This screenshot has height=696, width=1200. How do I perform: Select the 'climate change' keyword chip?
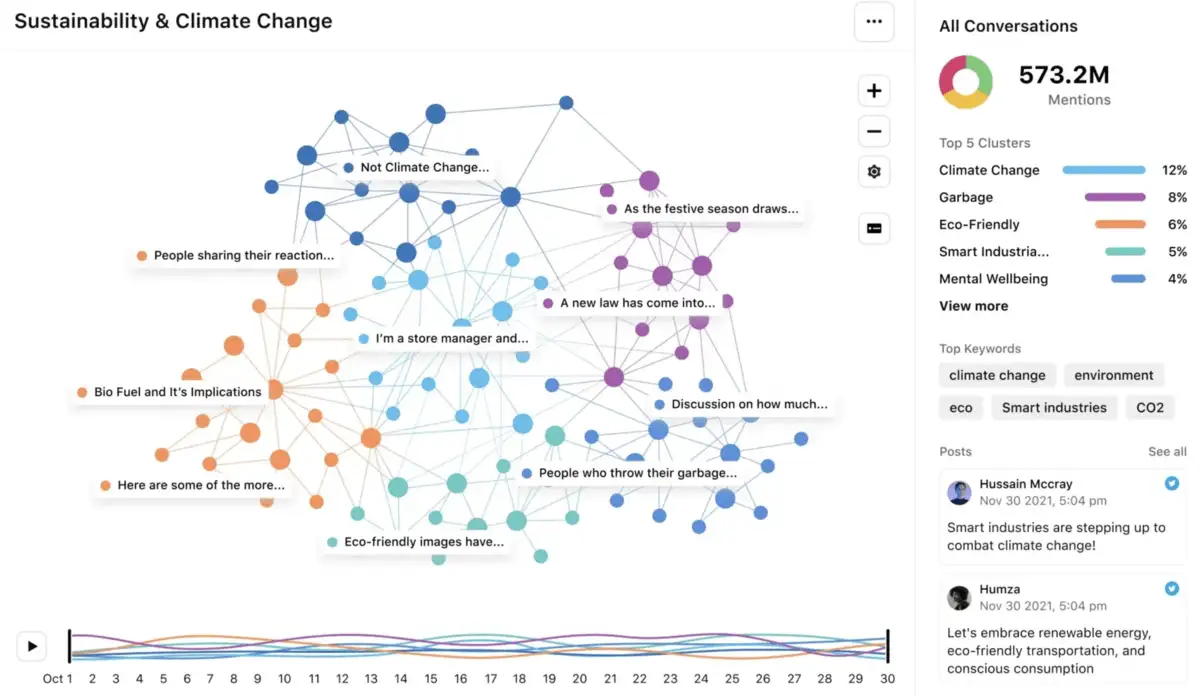[x=997, y=375]
